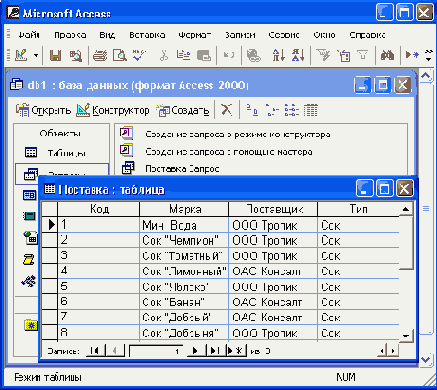Run the Spelling check icon
The image size is (437, 390).
tap(139, 55)
